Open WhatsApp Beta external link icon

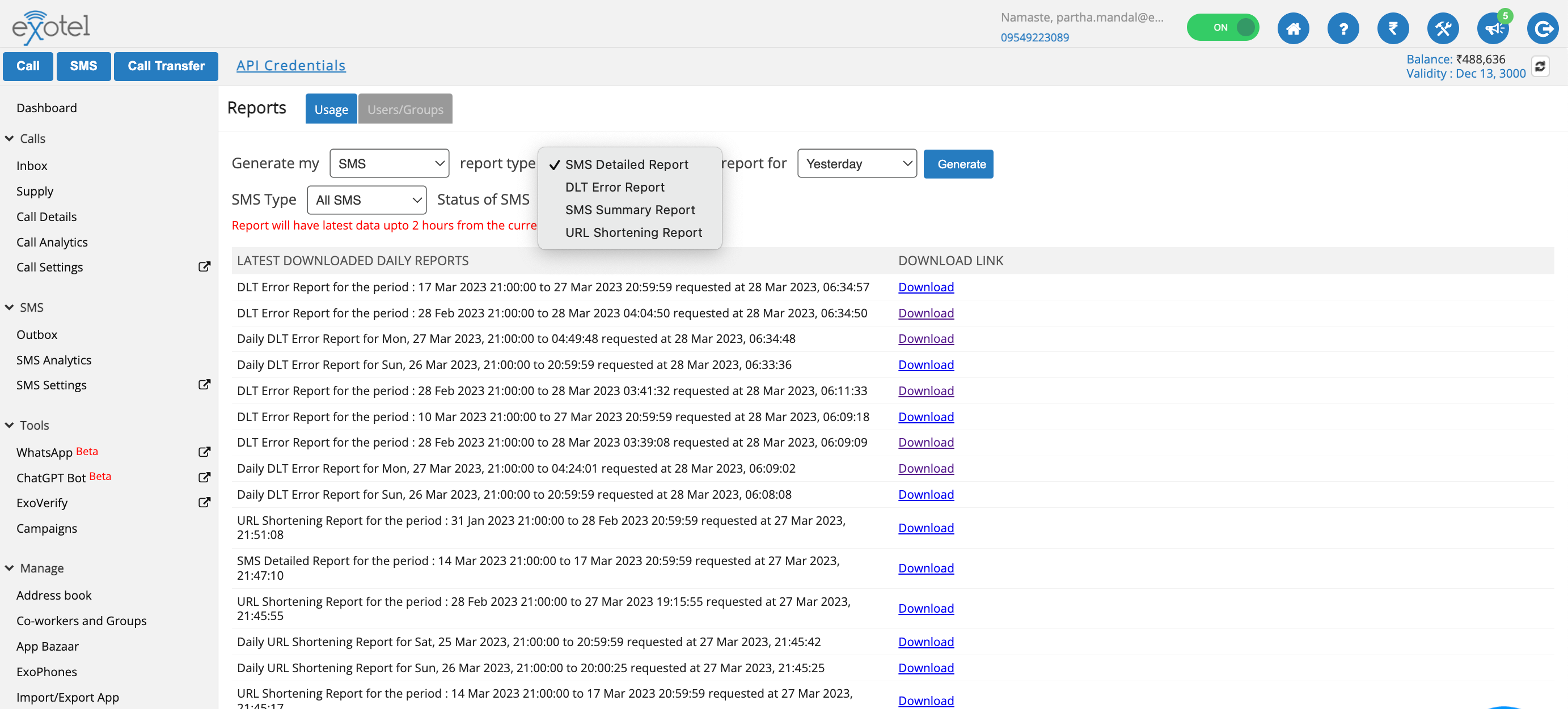point(205,452)
